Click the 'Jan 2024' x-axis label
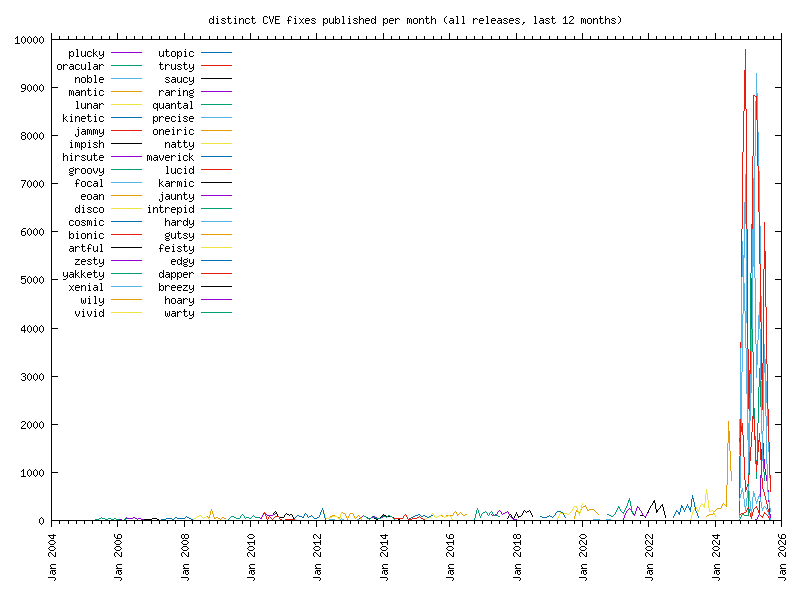Screen dimensions: 800x600 (716, 557)
